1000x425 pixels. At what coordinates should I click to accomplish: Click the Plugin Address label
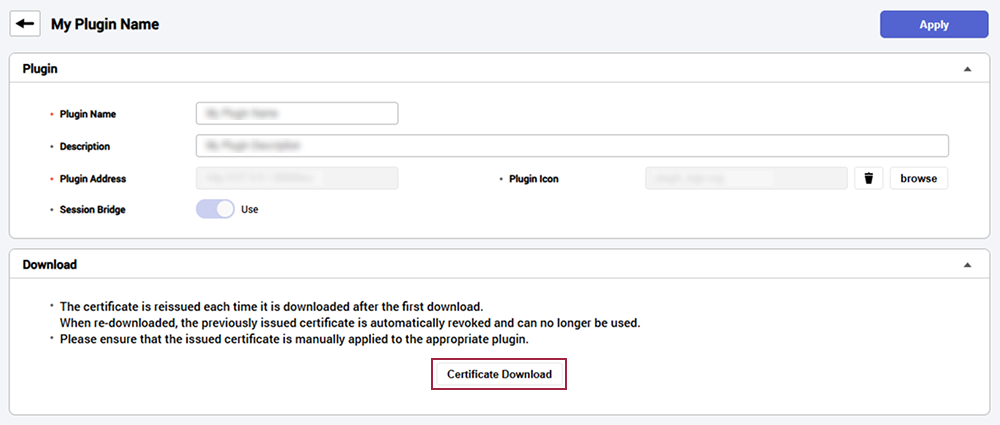(x=93, y=178)
